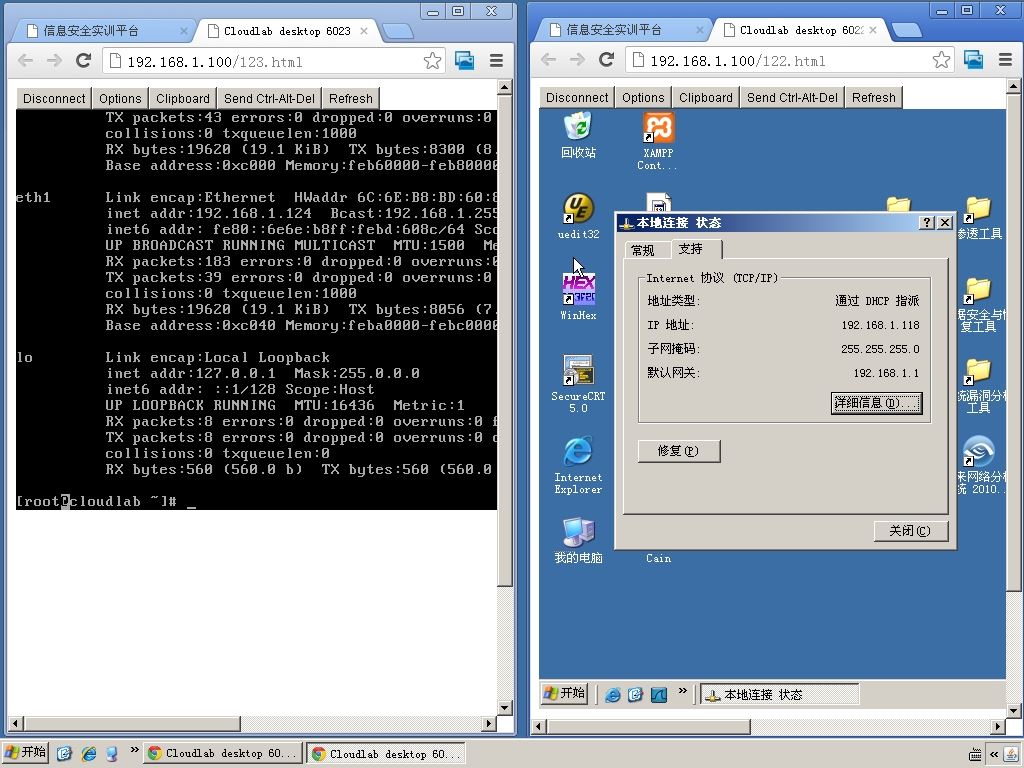Click Disconnect in left remote session
The width and height of the screenshot is (1024, 768).
(54, 99)
